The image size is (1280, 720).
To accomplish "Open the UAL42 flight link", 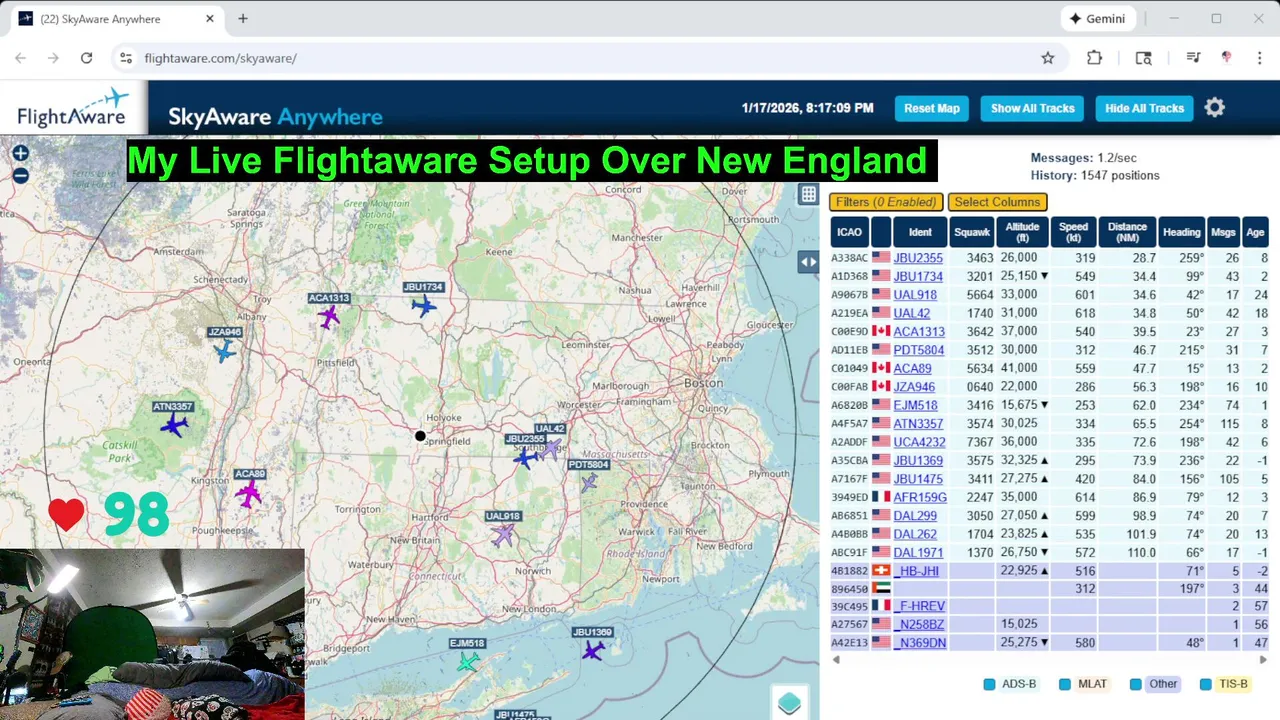I will pyautogui.click(x=912, y=313).
